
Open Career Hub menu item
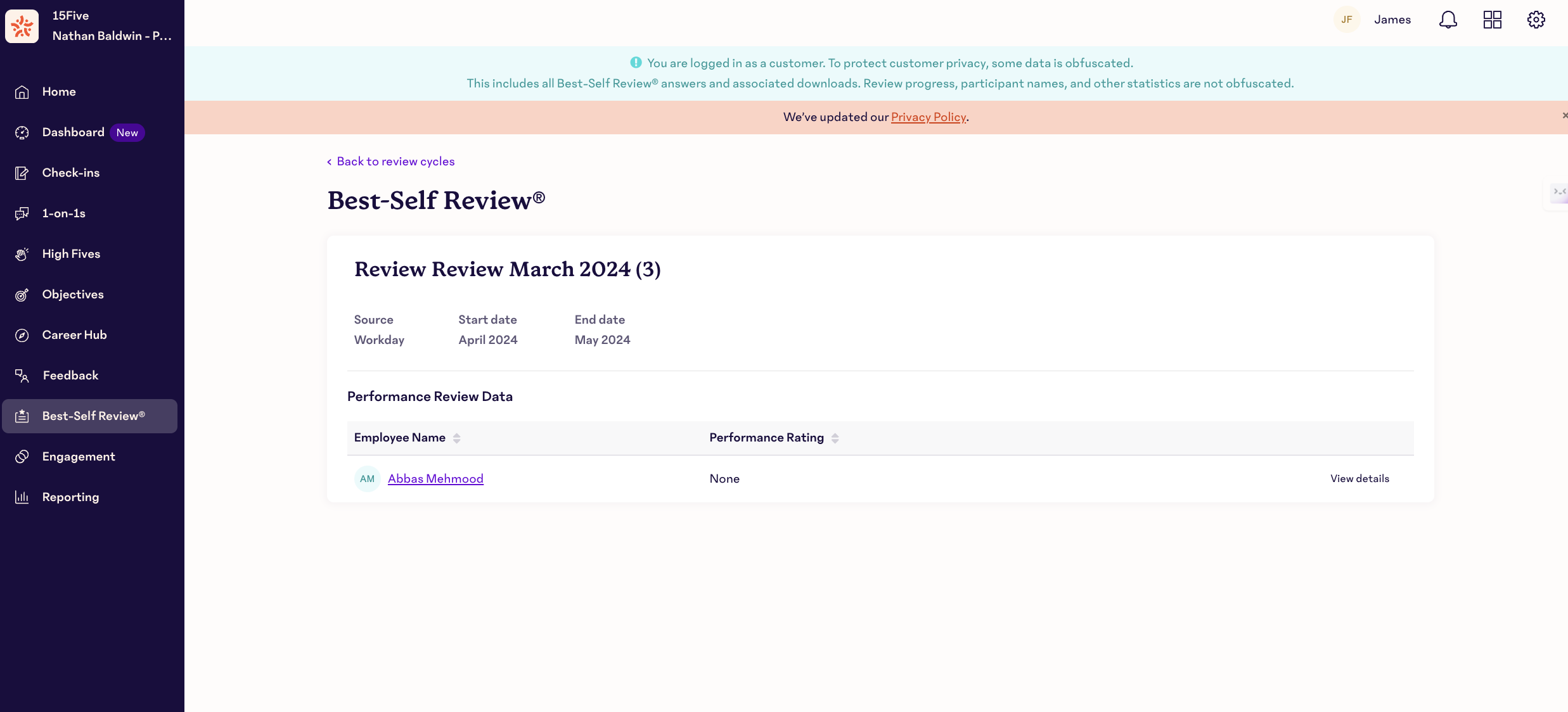[74, 335]
